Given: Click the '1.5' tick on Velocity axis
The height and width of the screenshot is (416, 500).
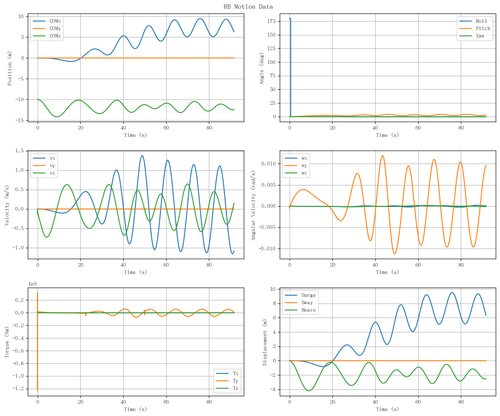Looking at the screenshot, I should 20,151.
